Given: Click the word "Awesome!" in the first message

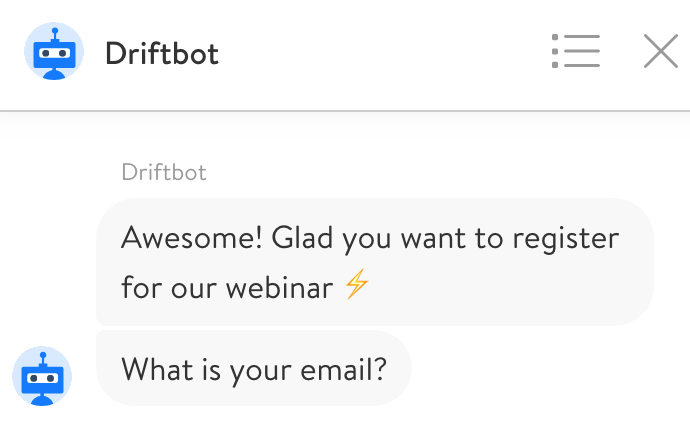Looking at the screenshot, I should click(x=178, y=240).
